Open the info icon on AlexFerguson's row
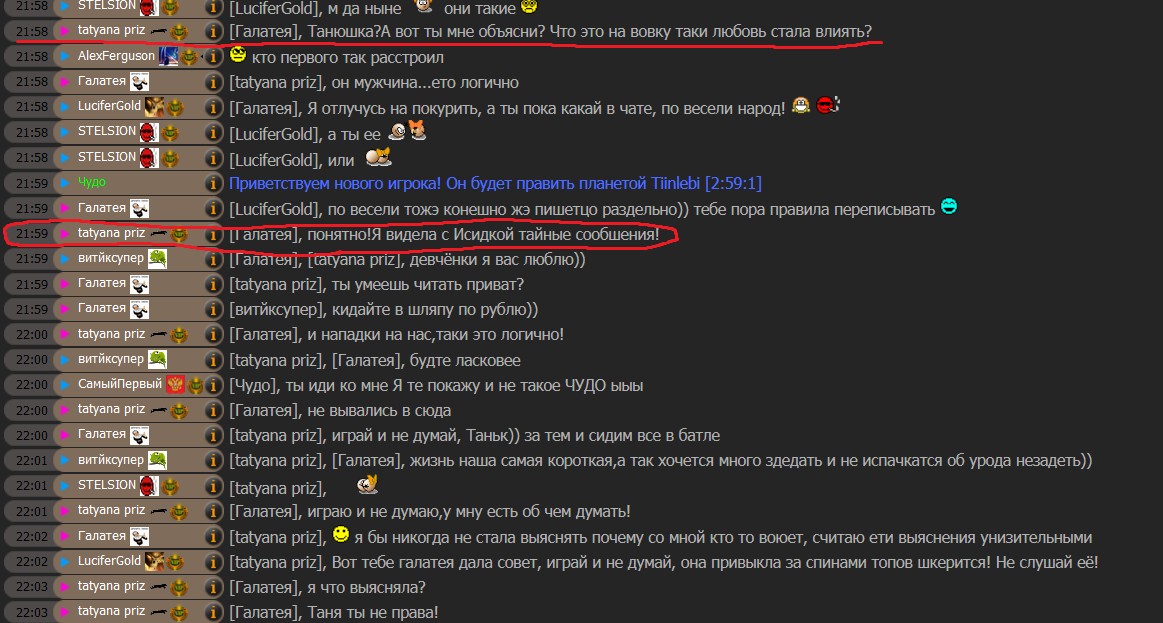Screen dimensions: 1163x623 click(213, 56)
